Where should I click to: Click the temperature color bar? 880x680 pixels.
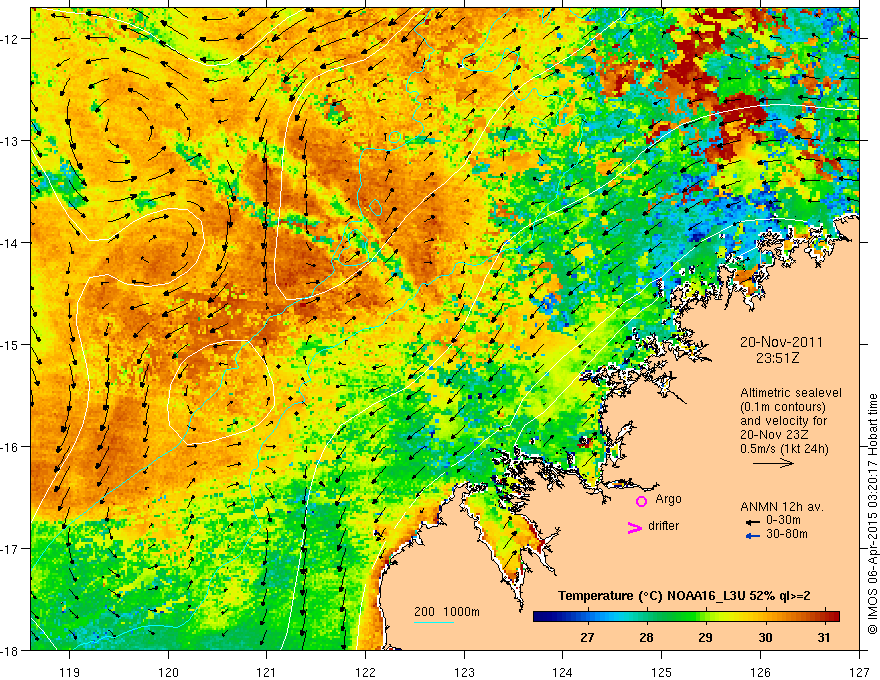tap(686, 616)
